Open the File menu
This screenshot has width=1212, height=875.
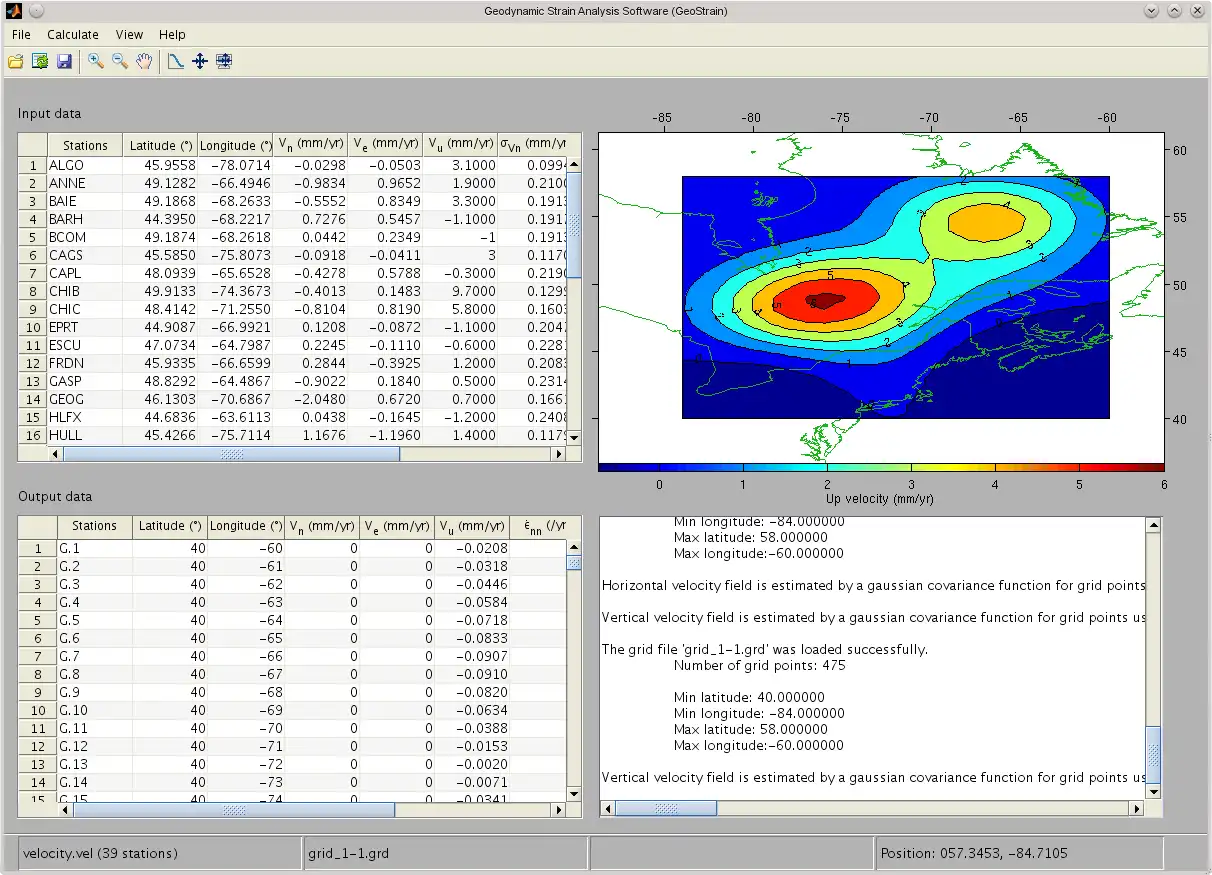click(21, 34)
